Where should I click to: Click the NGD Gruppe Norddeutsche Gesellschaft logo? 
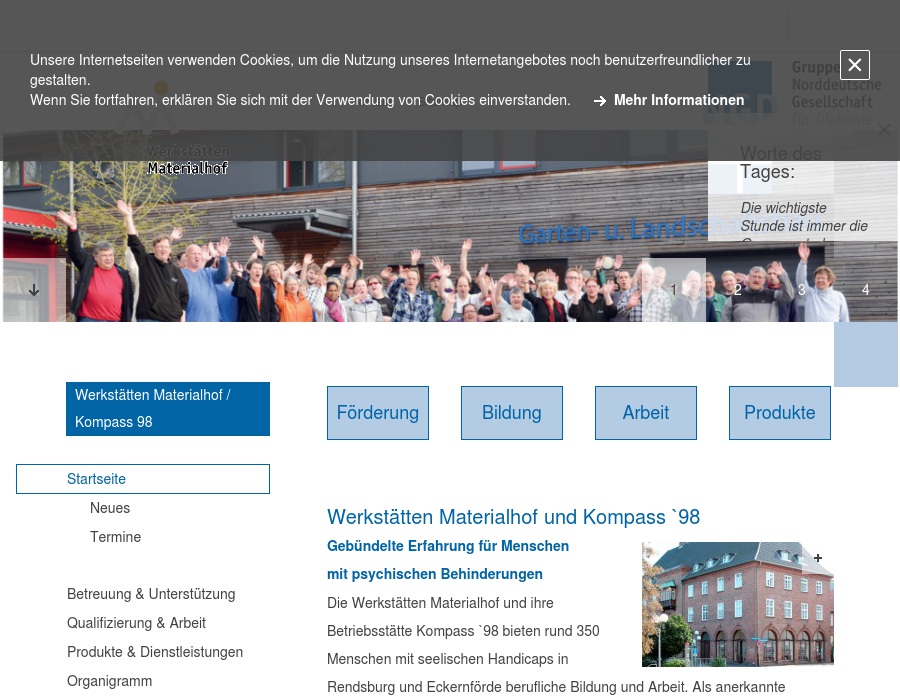740,88
